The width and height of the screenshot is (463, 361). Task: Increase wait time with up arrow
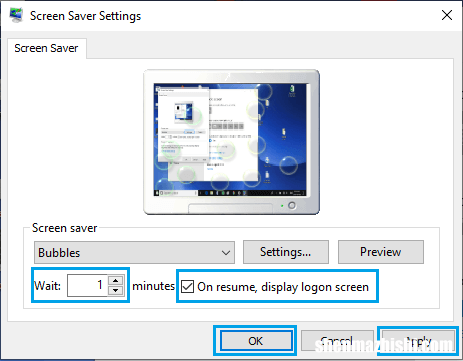[116, 280]
